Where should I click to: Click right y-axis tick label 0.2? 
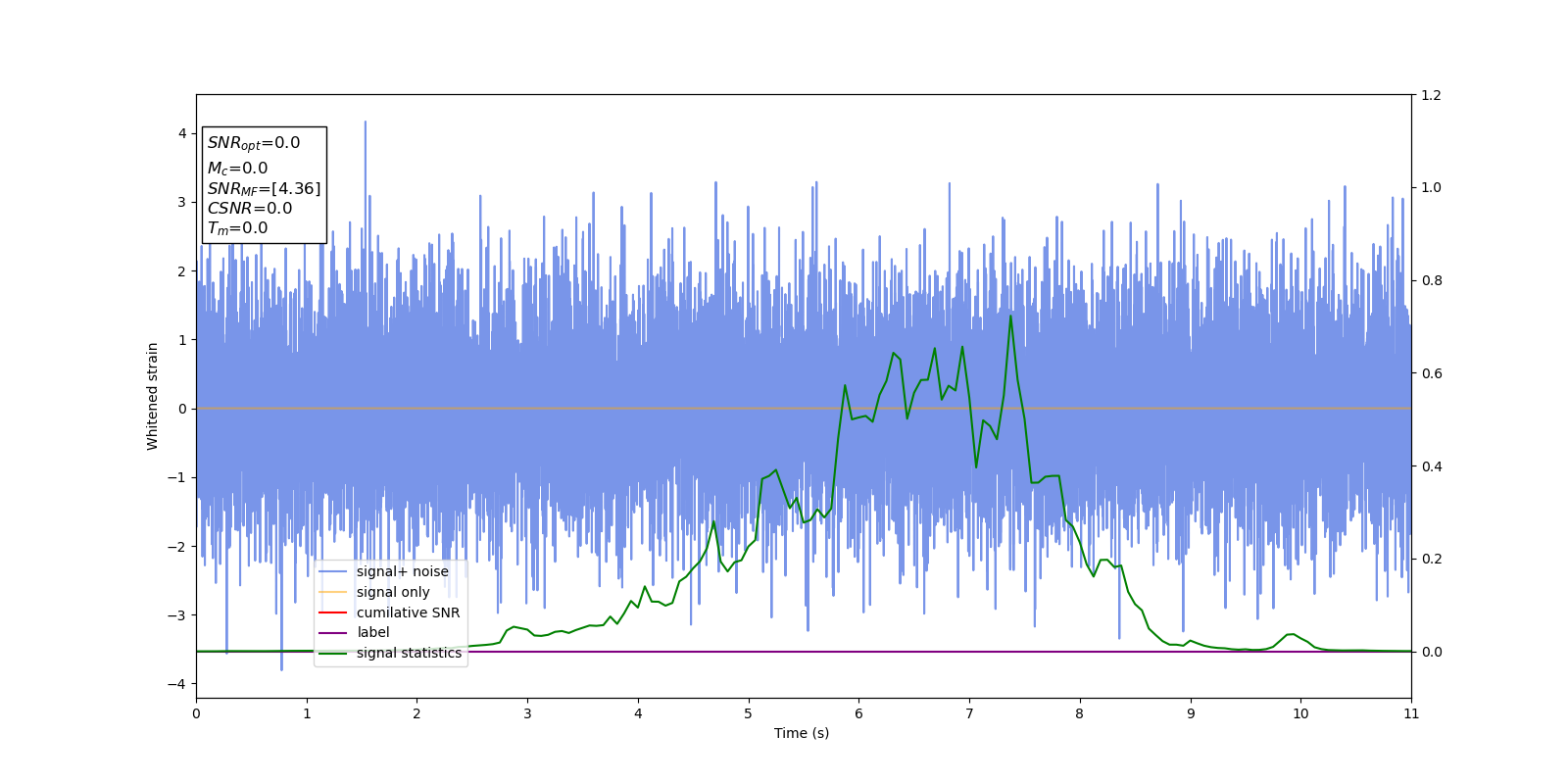[x=1431, y=559]
